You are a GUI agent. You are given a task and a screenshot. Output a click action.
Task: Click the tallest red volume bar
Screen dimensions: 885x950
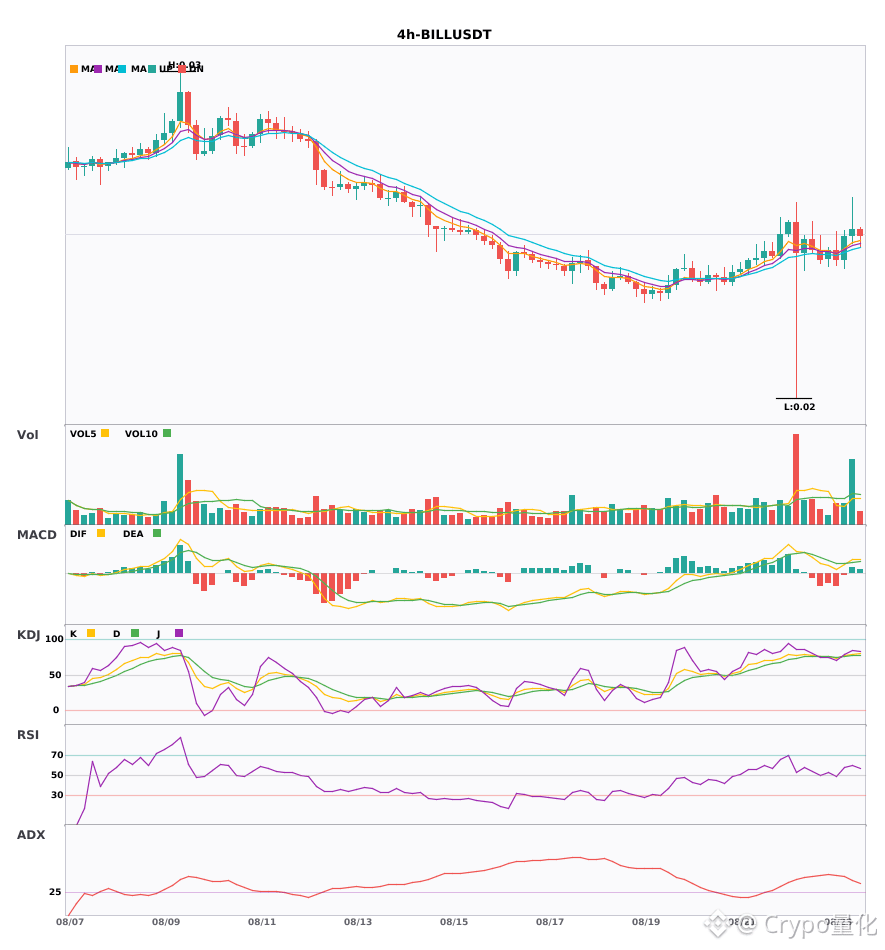point(796,479)
